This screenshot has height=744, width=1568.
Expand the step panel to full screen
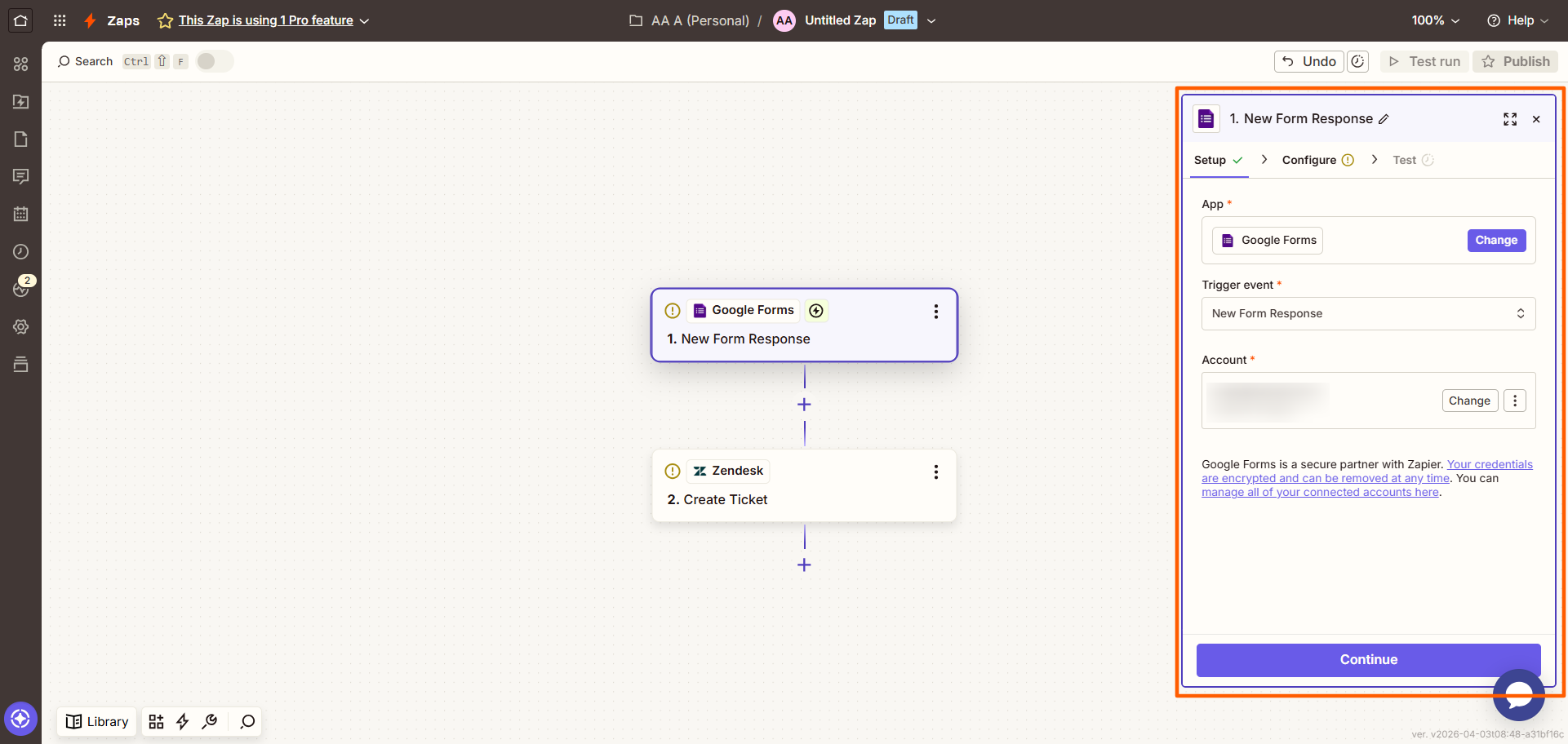(1510, 119)
